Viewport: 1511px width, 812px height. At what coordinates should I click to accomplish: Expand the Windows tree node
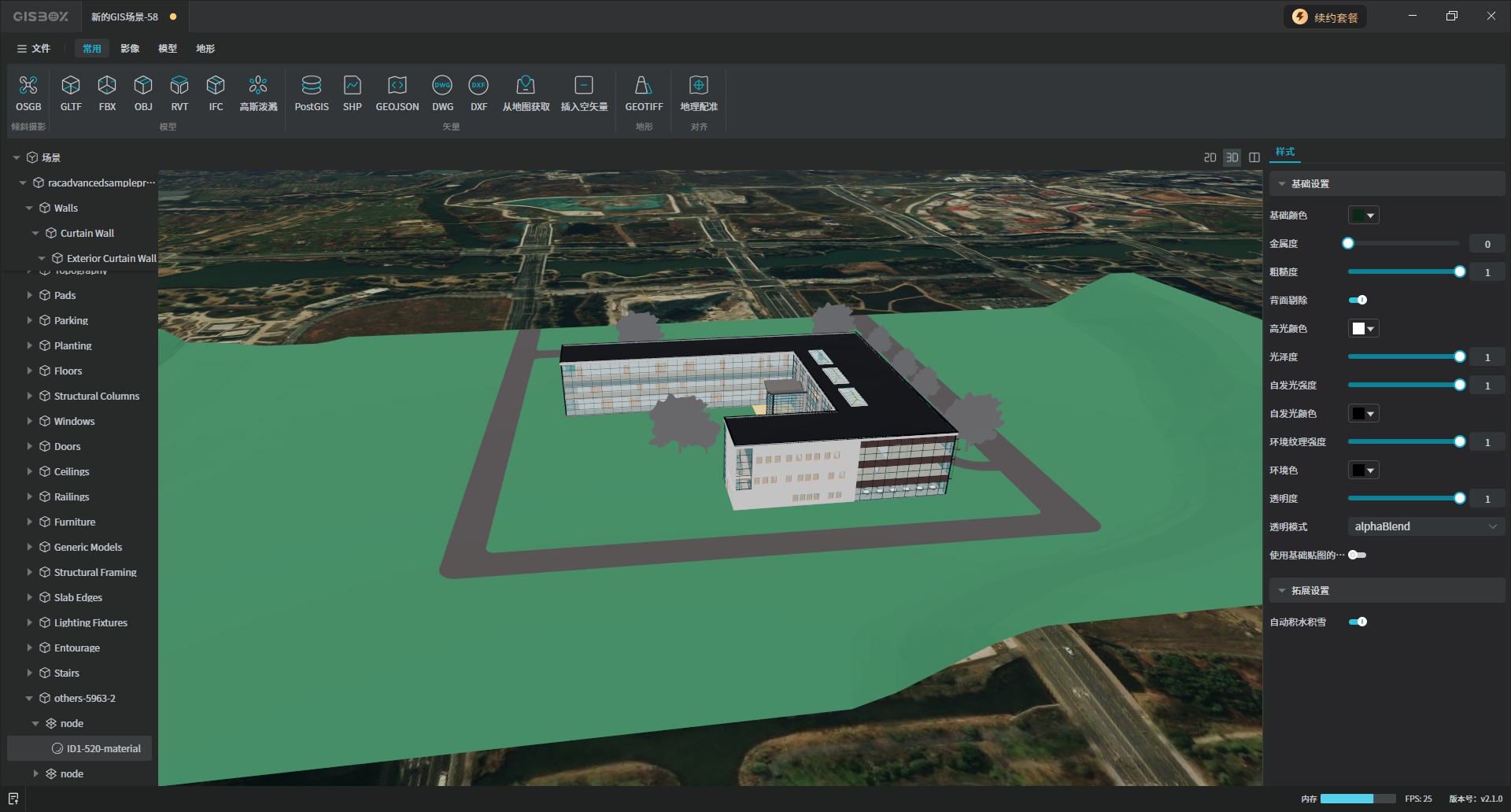(x=30, y=421)
